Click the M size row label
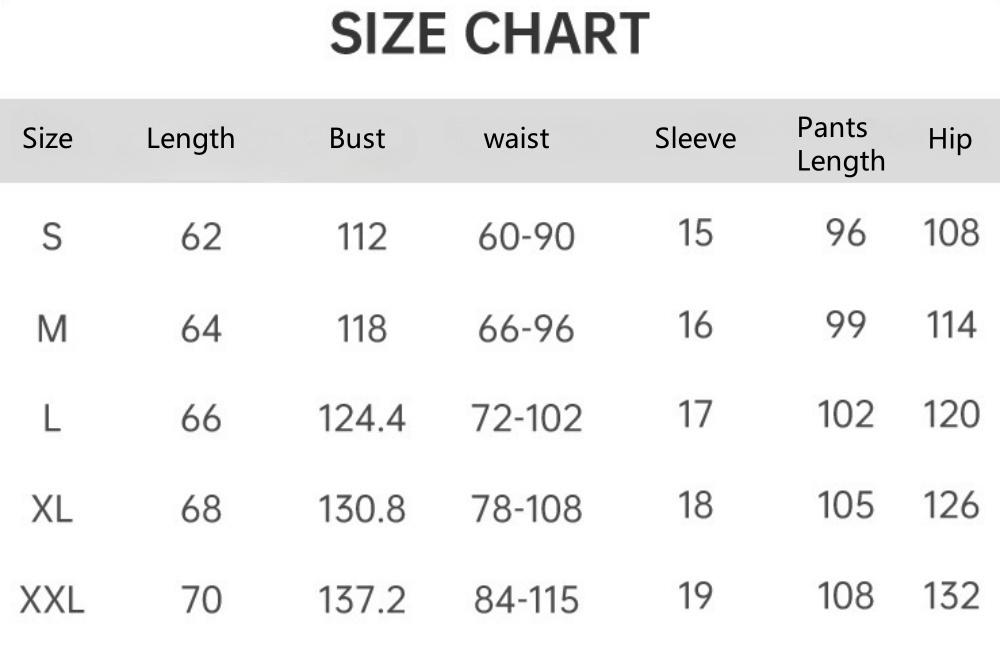The height and width of the screenshot is (664, 1000). (52, 329)
